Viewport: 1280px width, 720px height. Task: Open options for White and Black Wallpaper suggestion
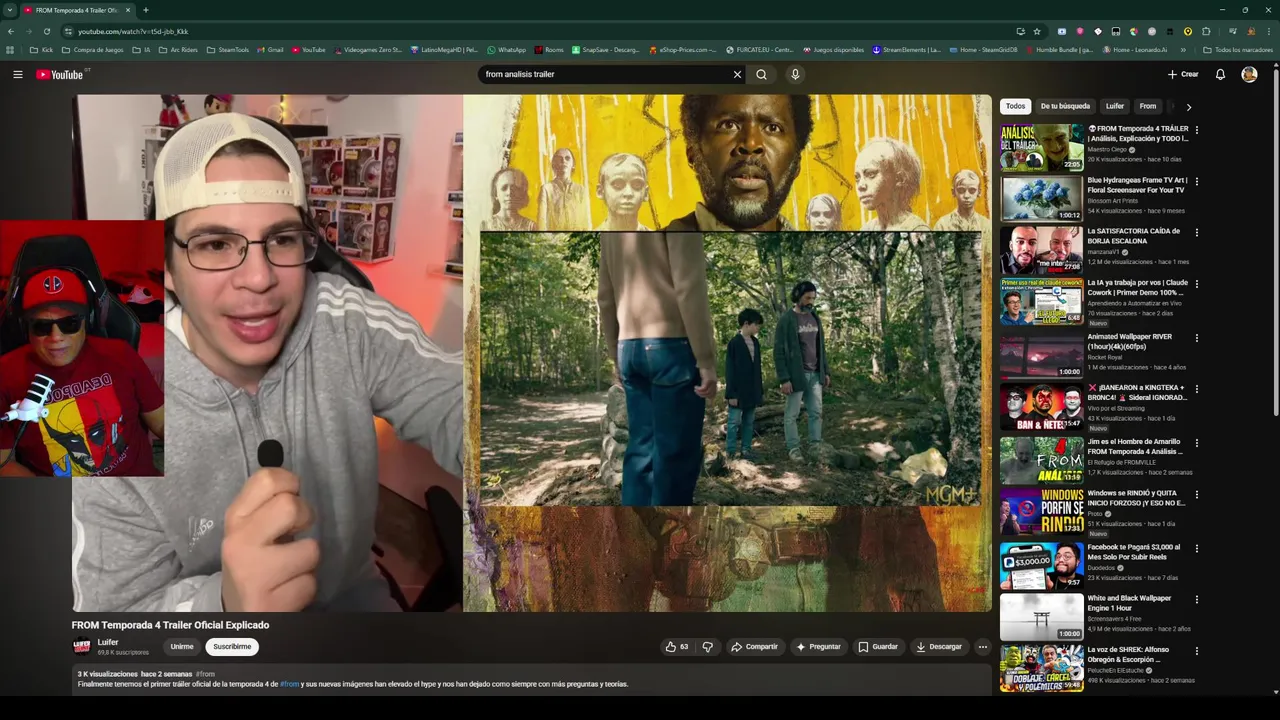coord(1196,598)
